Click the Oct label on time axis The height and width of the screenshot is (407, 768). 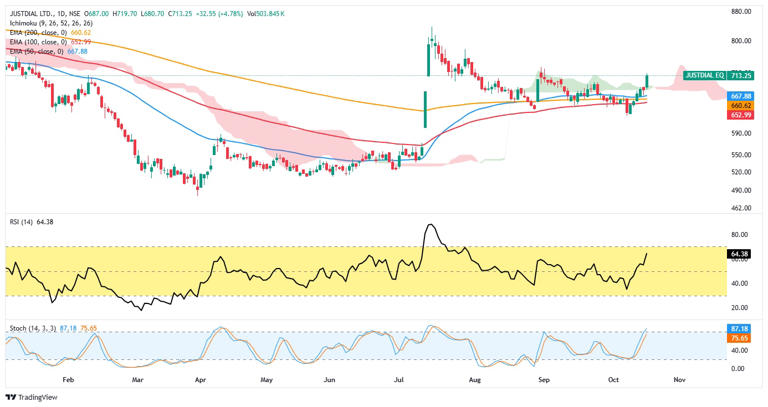tap(613, 380)
